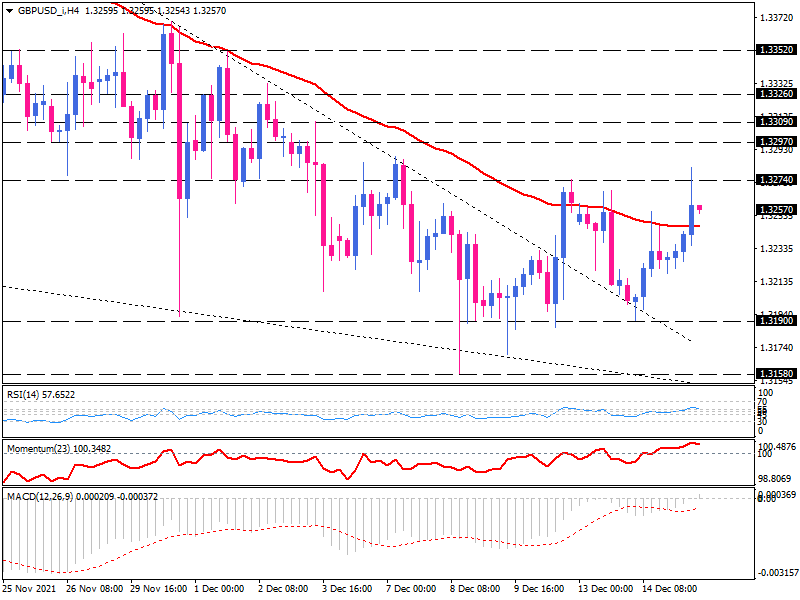
Task: Click the current price label 1.32570
Action: (776, 210)
